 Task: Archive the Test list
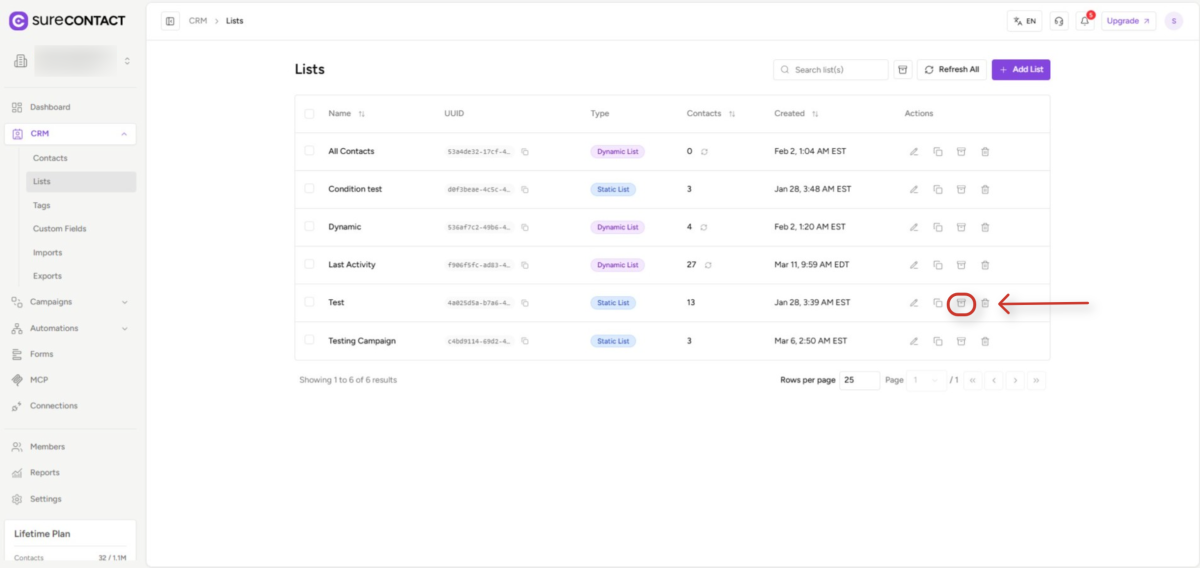[961, 303]
